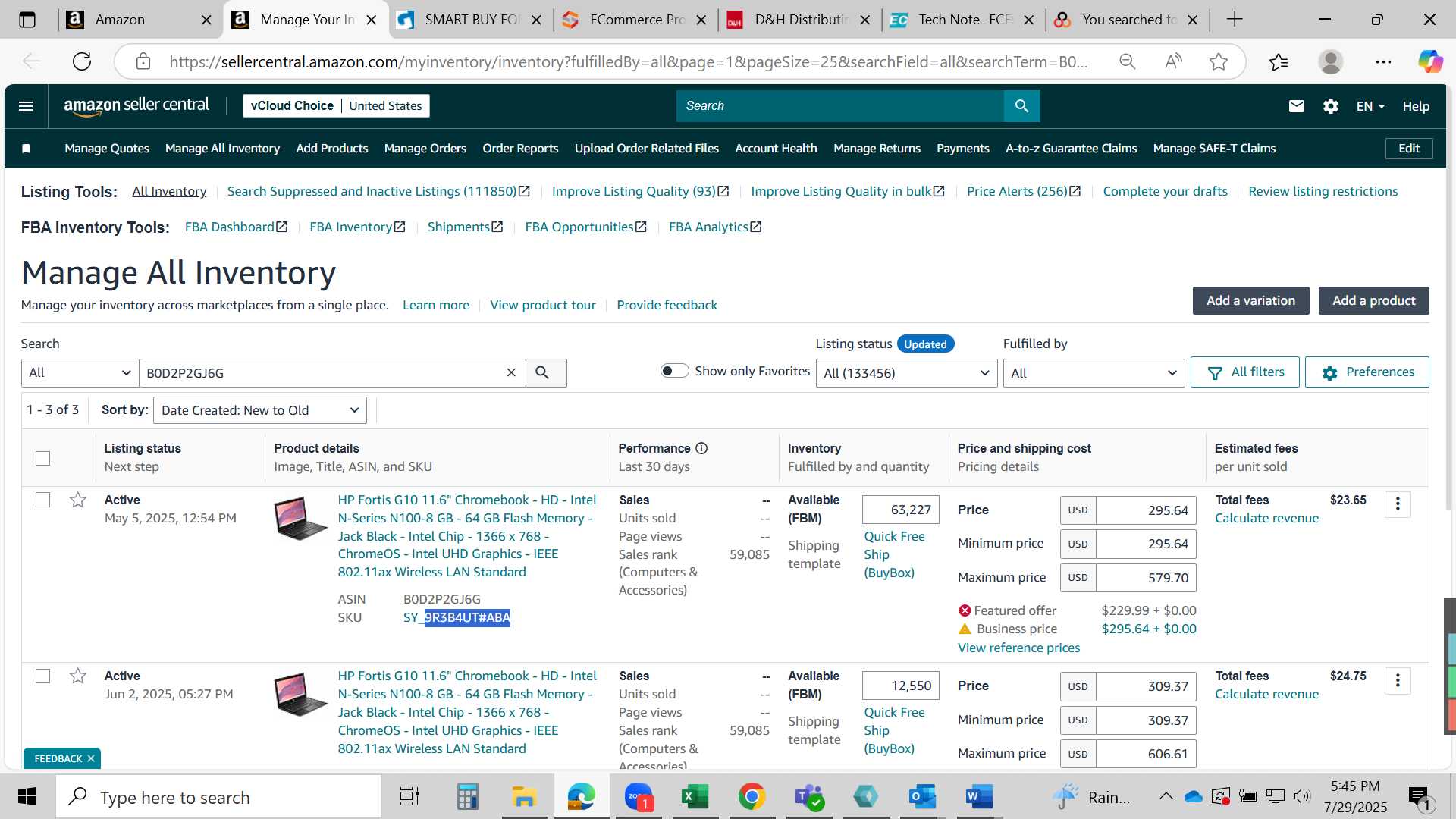1456x819 pixels.
Task: Open FBA Dashboard link
Action: pos(236,227)
